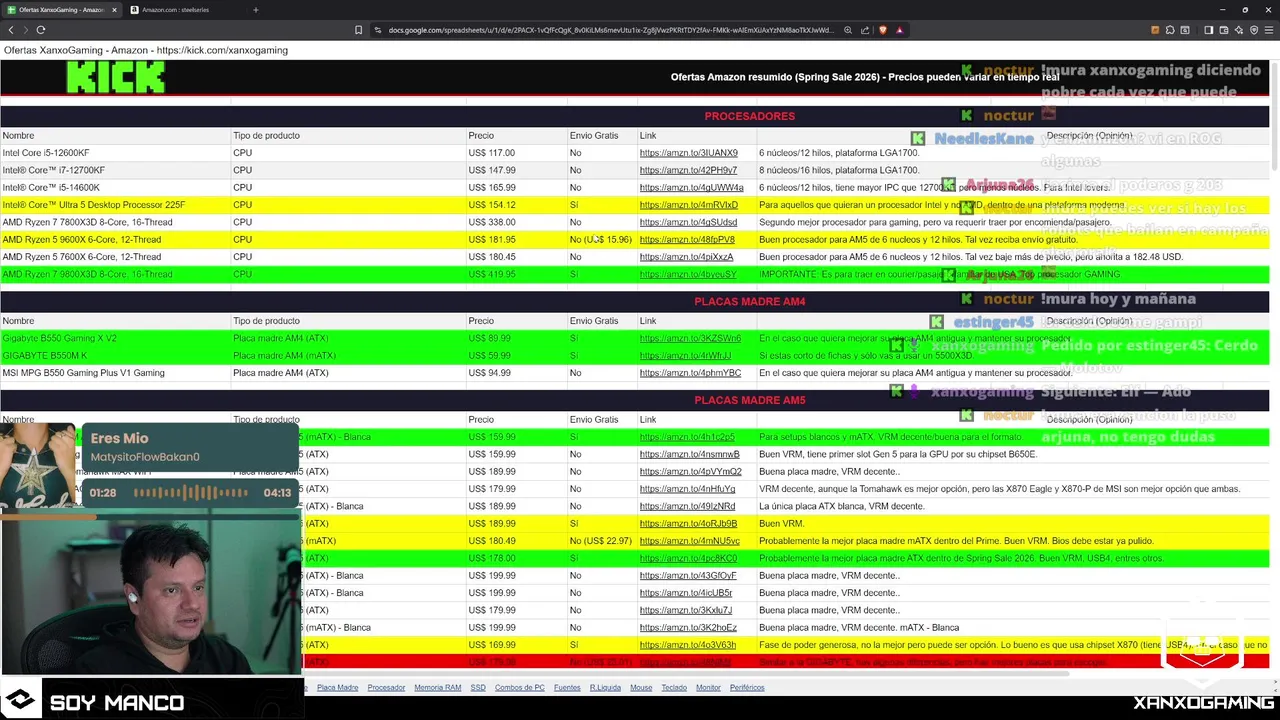Click the share icon in address bar
Image resolution: width=1280 pixels, height=720 pixels.
coord(866,30)
